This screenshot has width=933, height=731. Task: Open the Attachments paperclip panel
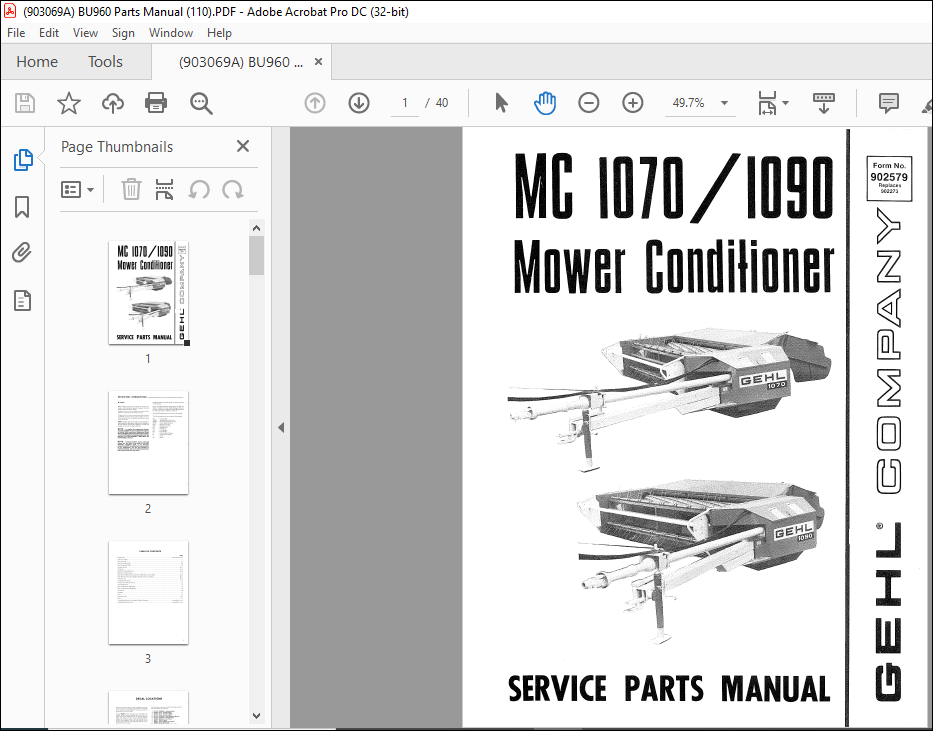[22, 253]
